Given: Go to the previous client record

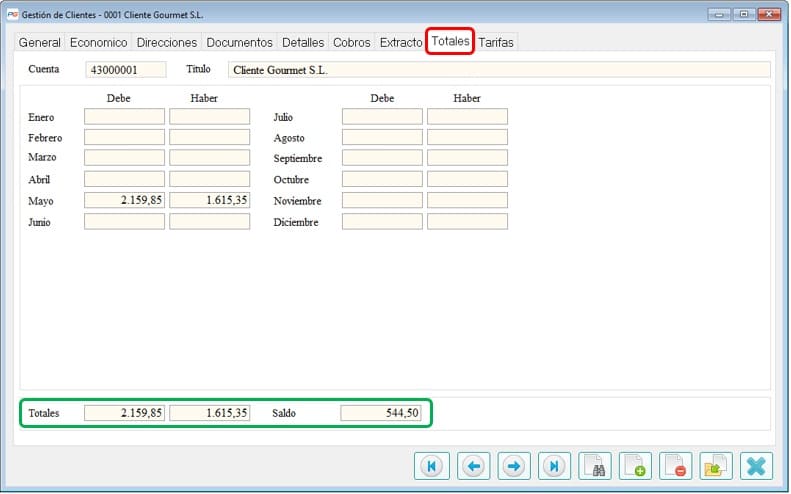Looking at the screenshot, I should 473,466.
